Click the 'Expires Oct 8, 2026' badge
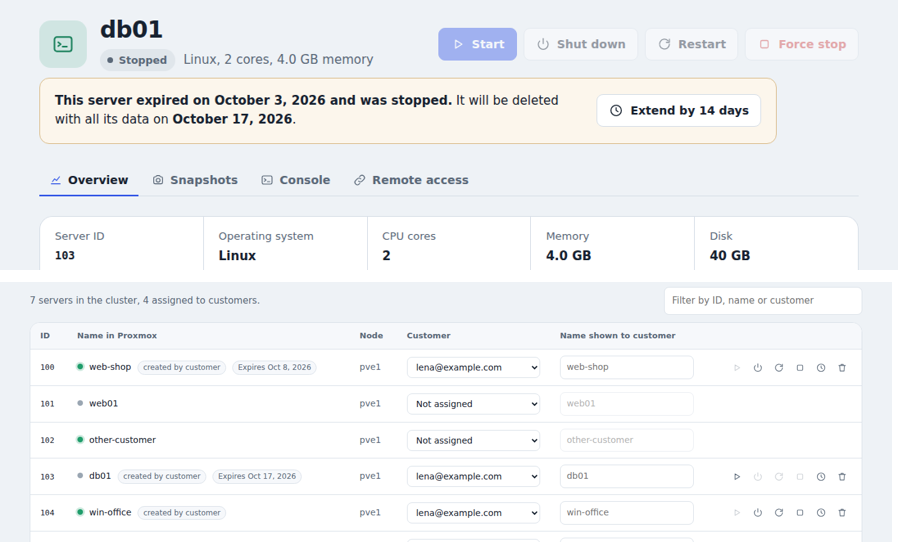 click(x=274, y=367)
